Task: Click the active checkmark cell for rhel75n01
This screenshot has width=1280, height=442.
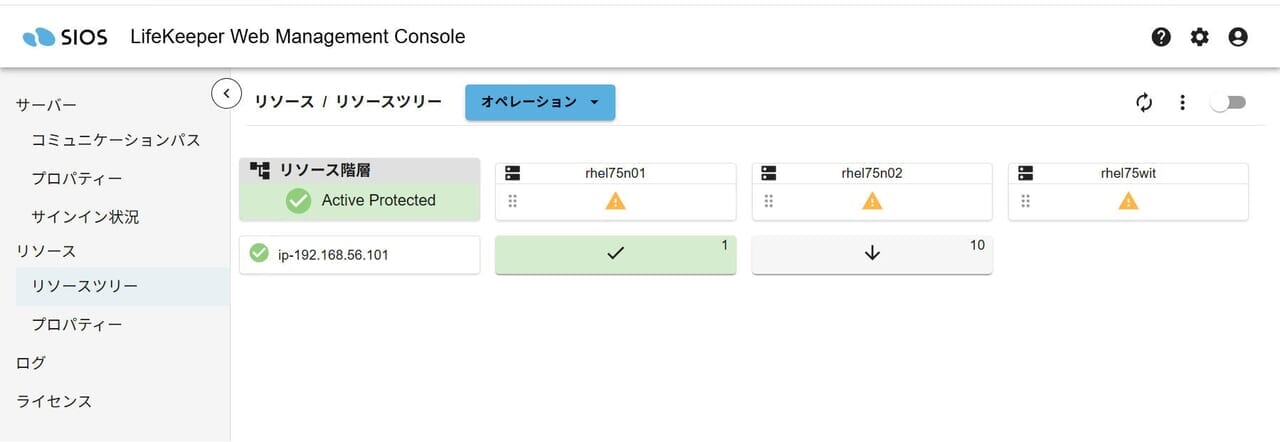Action: [616, 254]
